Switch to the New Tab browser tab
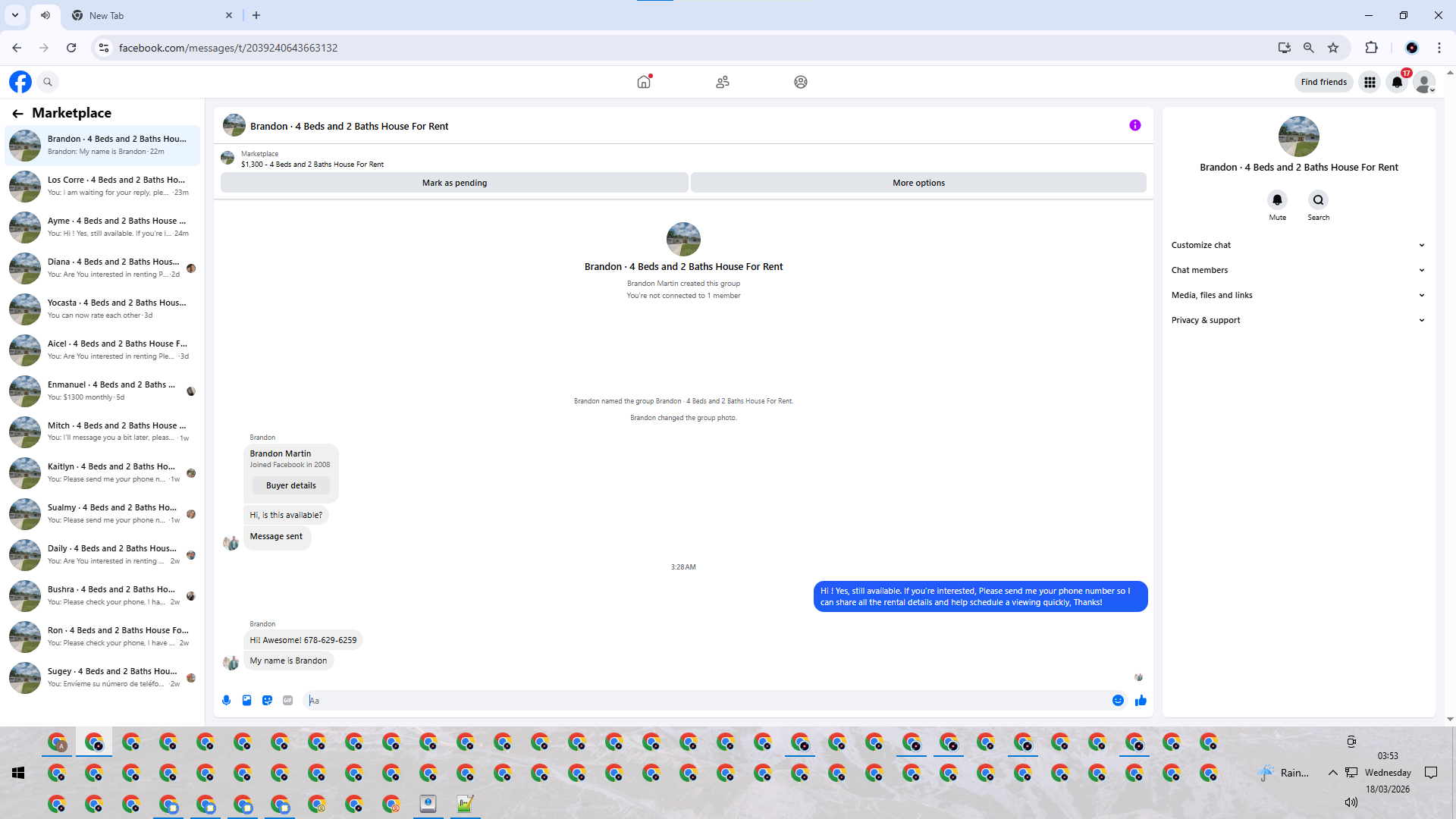Screen dimensions: 1456x819 (152, 15)
